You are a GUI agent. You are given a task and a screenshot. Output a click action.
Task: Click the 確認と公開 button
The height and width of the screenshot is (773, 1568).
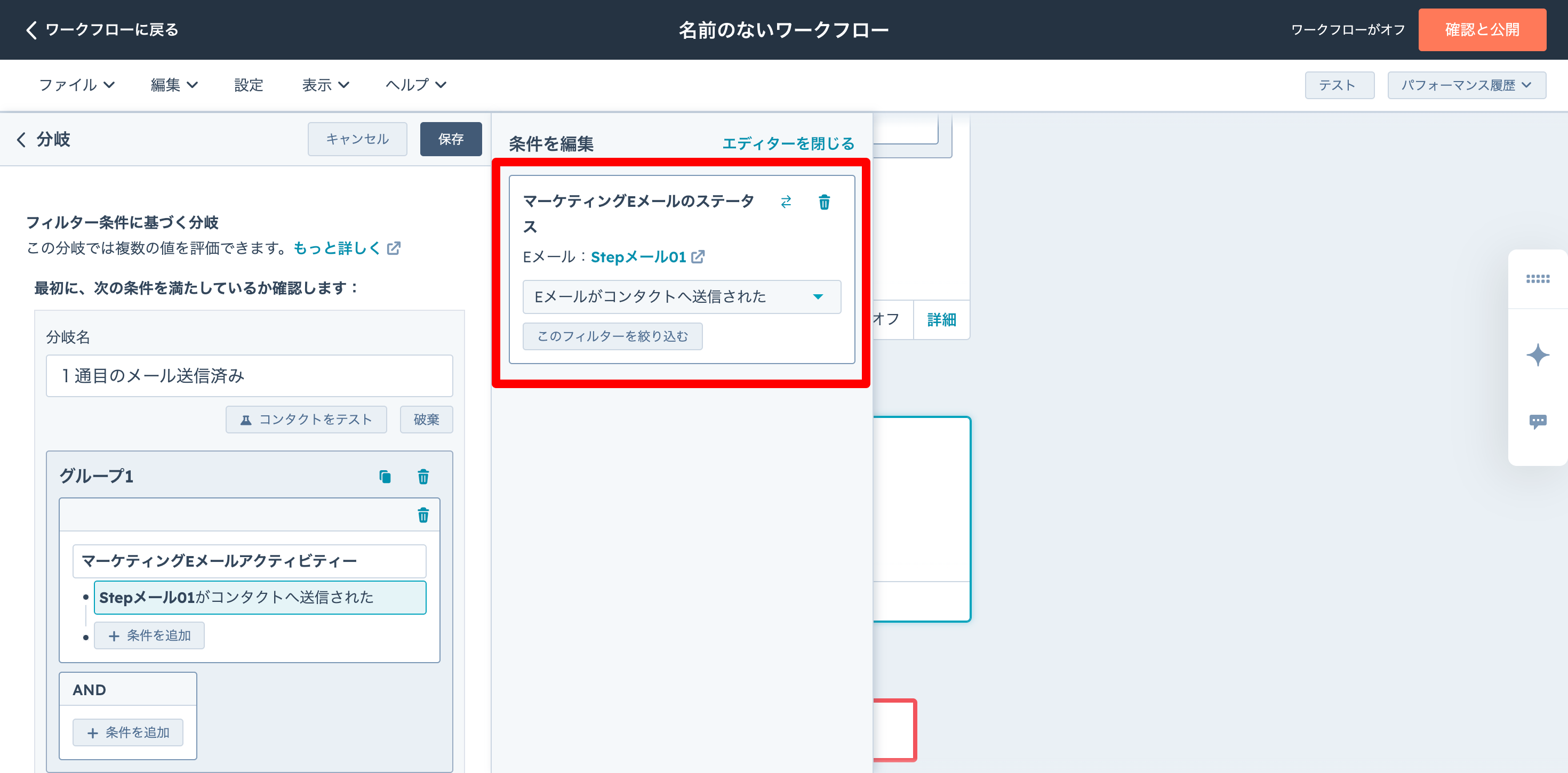(1482, 29)
